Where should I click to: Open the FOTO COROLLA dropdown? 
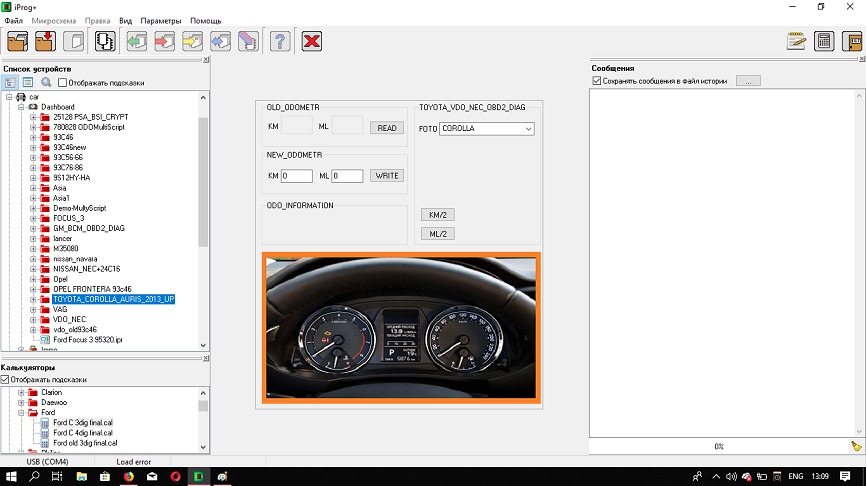pyautogui.click(x=528, y=129)
